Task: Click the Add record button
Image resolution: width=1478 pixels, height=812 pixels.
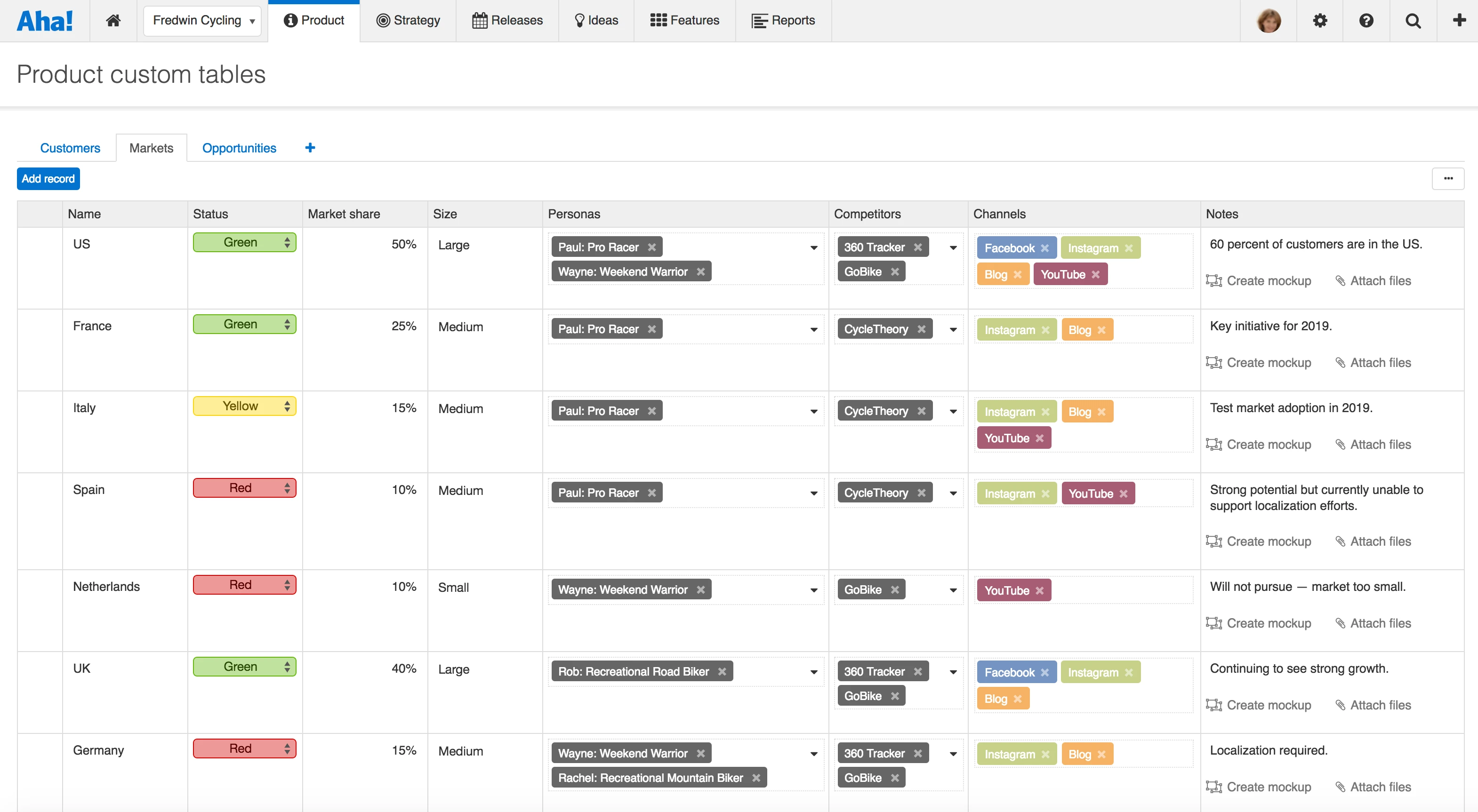Action: (48, 179)
